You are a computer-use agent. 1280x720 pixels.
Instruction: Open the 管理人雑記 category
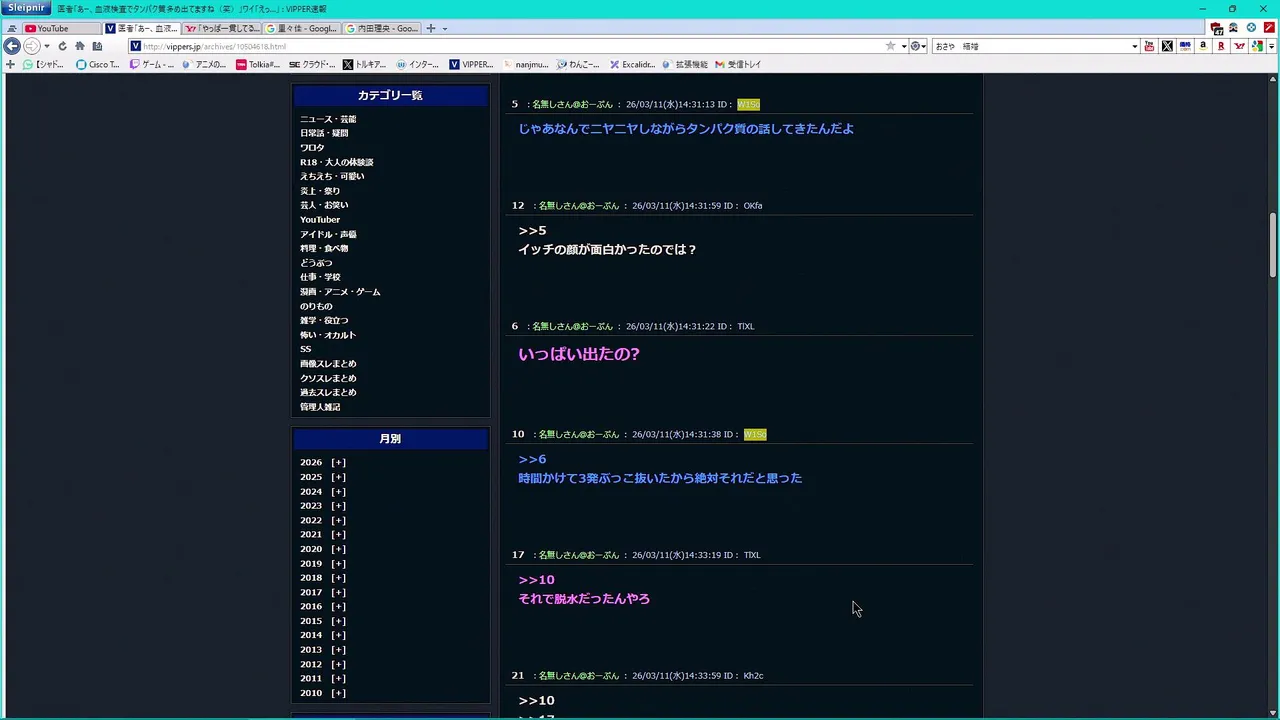coord(320,407)
